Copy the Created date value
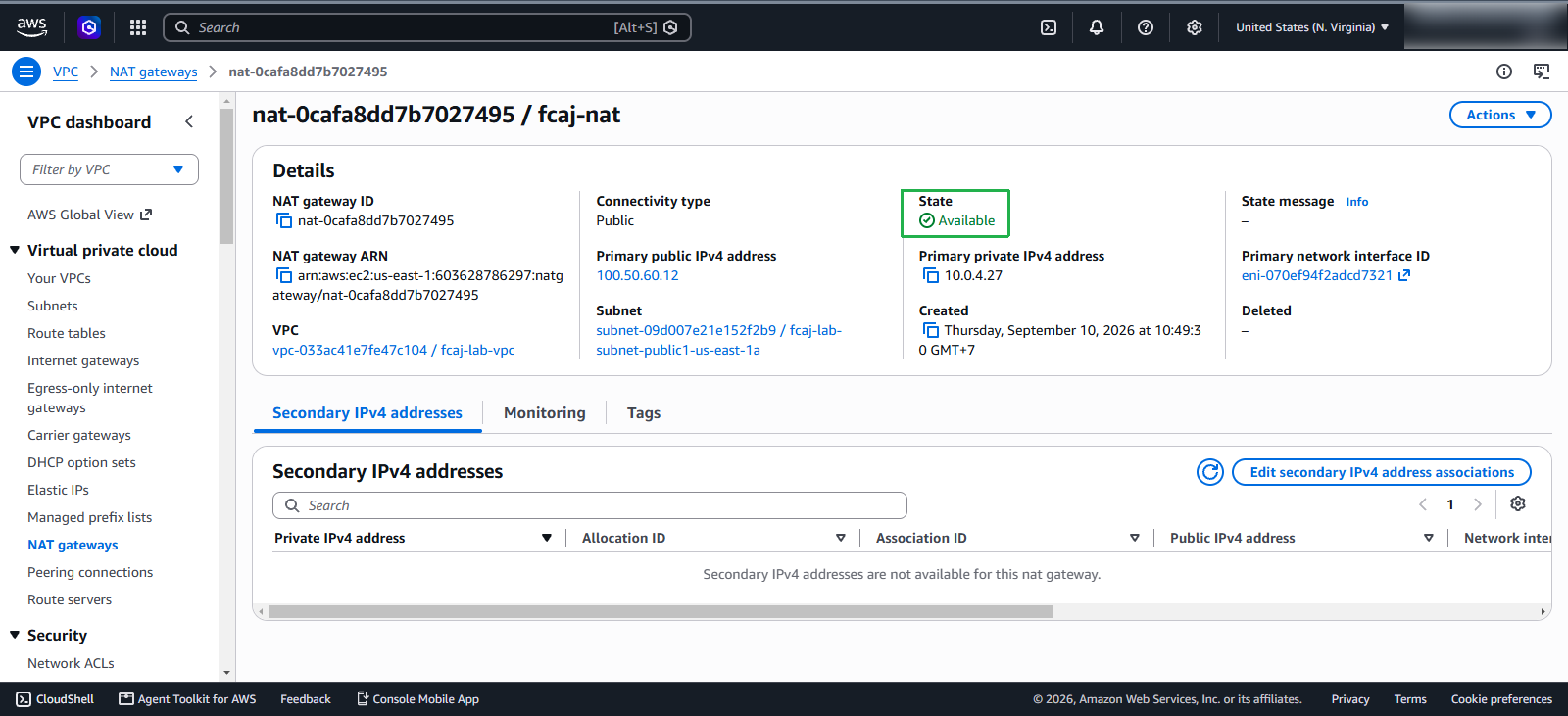This screenshot has width=1568, height=716. coord(931,330)
